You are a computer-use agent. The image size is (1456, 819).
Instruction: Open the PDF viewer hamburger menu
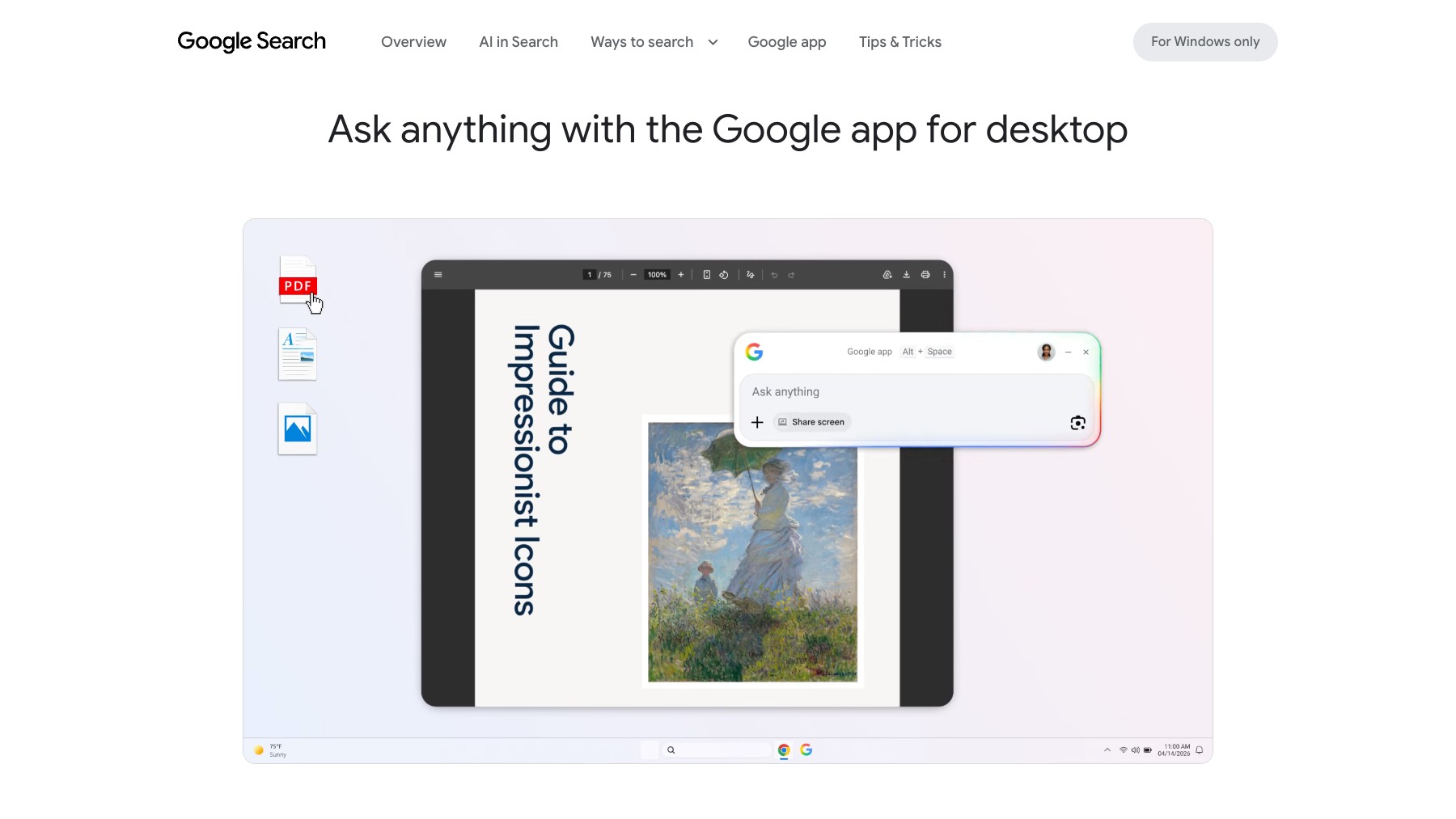(x=438, y=275)
